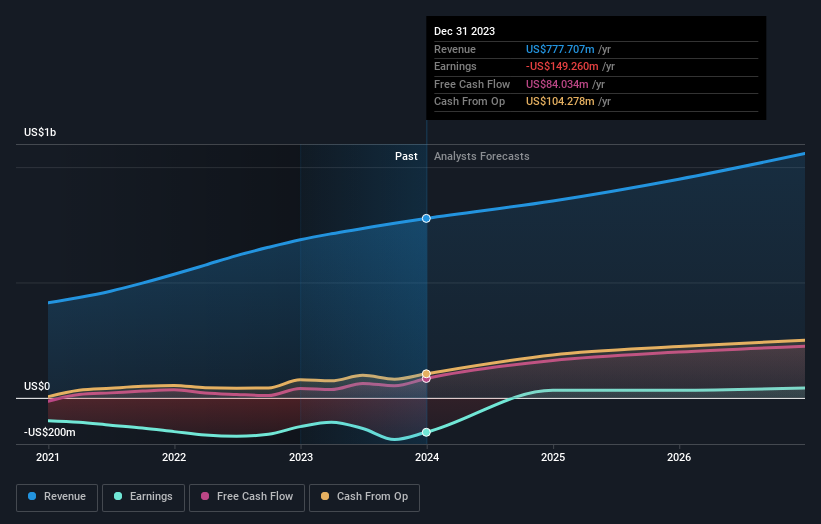Viewport: 821px width, 524px height.
Task: Toggle the Revenue legend series
Action: pyautogui.click(x=57, y=497)
